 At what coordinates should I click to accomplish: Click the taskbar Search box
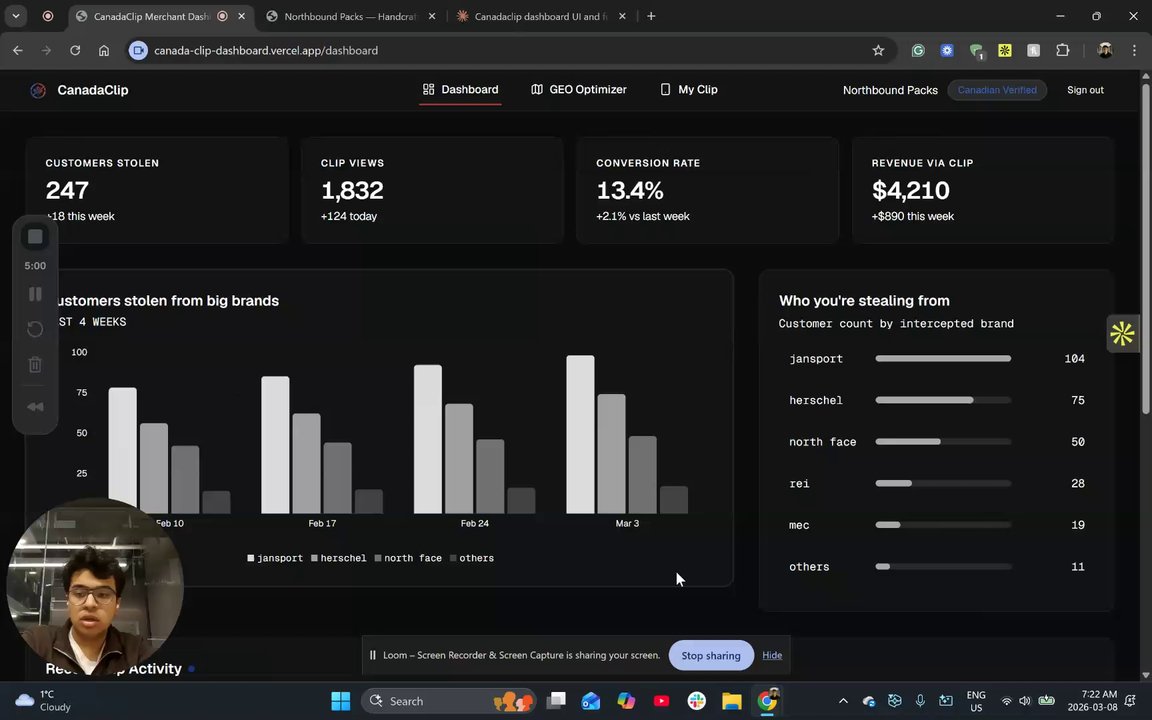448,701
